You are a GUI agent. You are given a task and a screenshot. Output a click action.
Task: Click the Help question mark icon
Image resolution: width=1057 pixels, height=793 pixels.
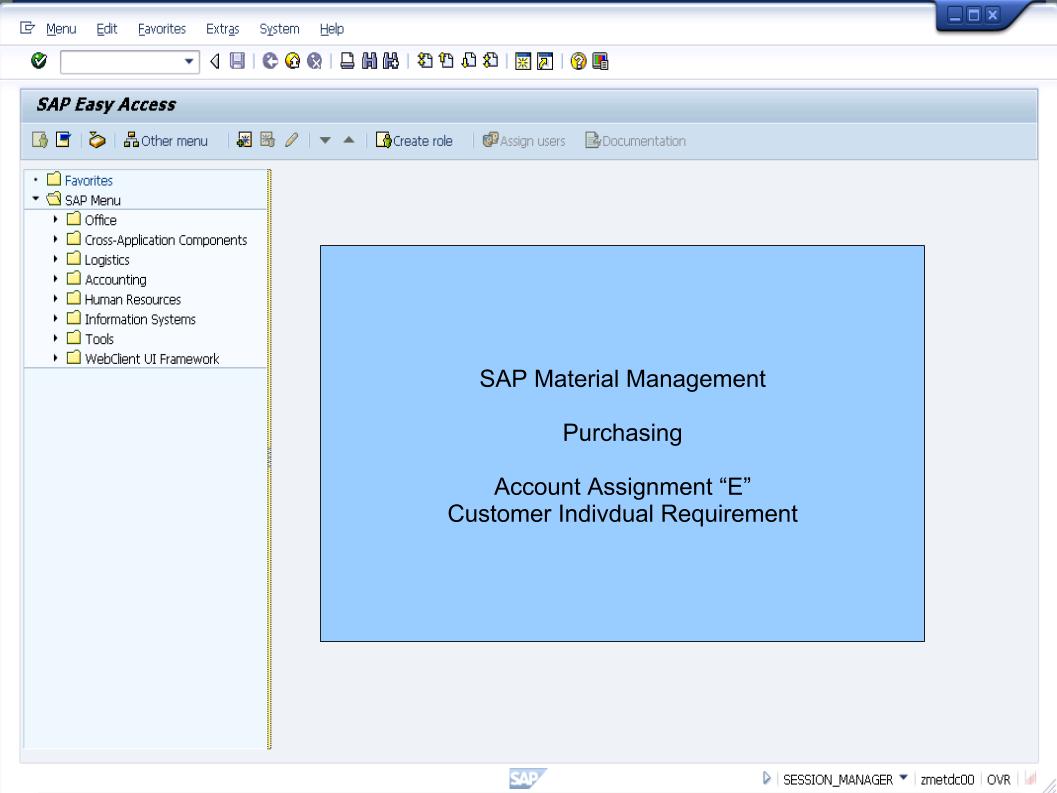[x=579, y=62]
